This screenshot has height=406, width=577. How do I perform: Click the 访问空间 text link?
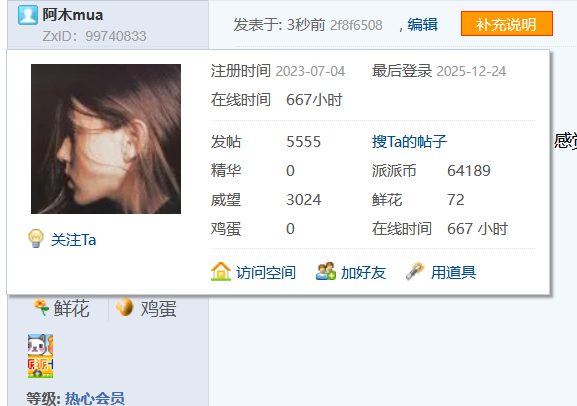click(x=266, y=273)
